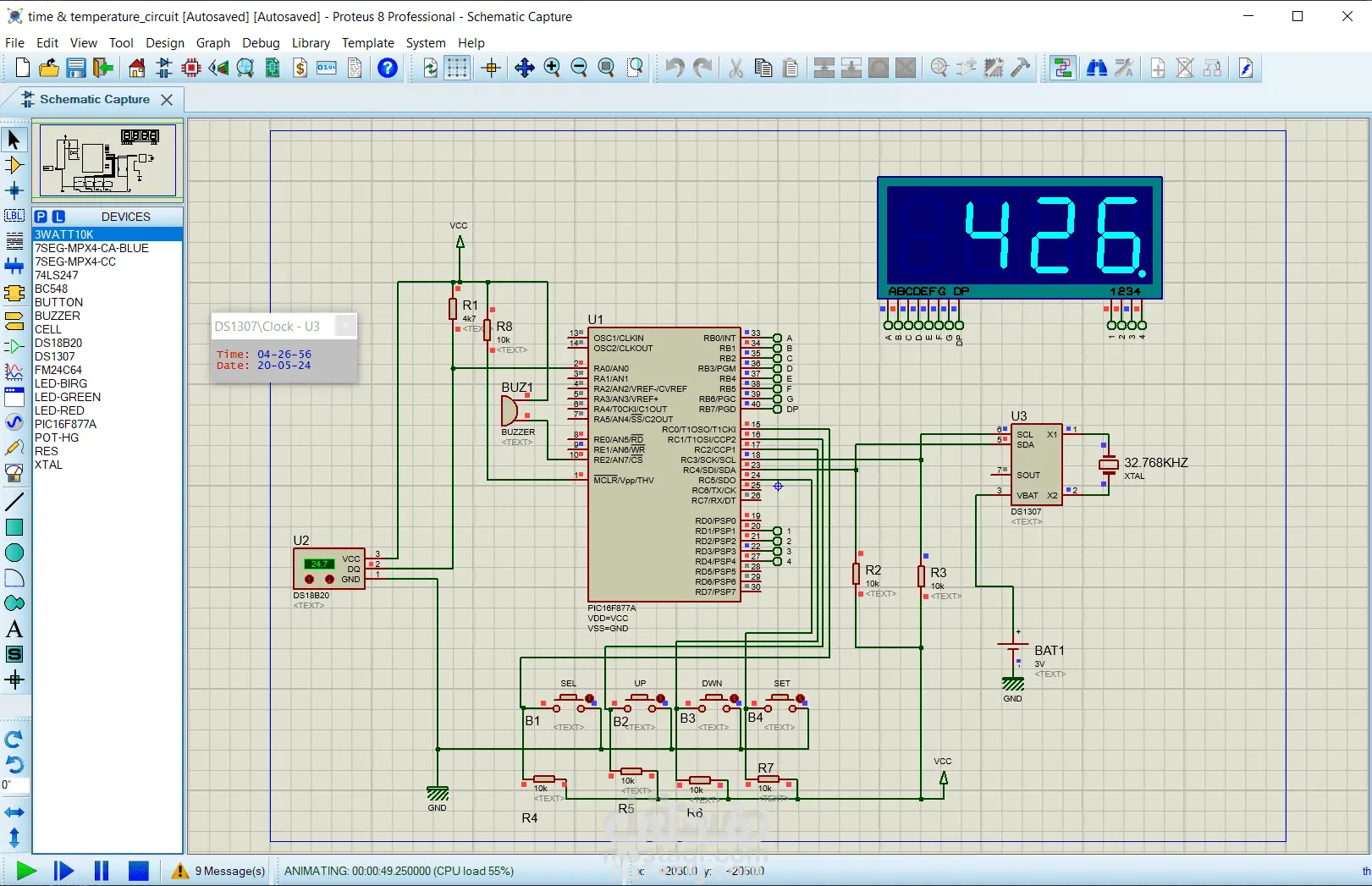The width and height of the screenshot is (1372, 886).
Task: Select Virtual Instruments mode tool
Action: (x=14, y=472)
